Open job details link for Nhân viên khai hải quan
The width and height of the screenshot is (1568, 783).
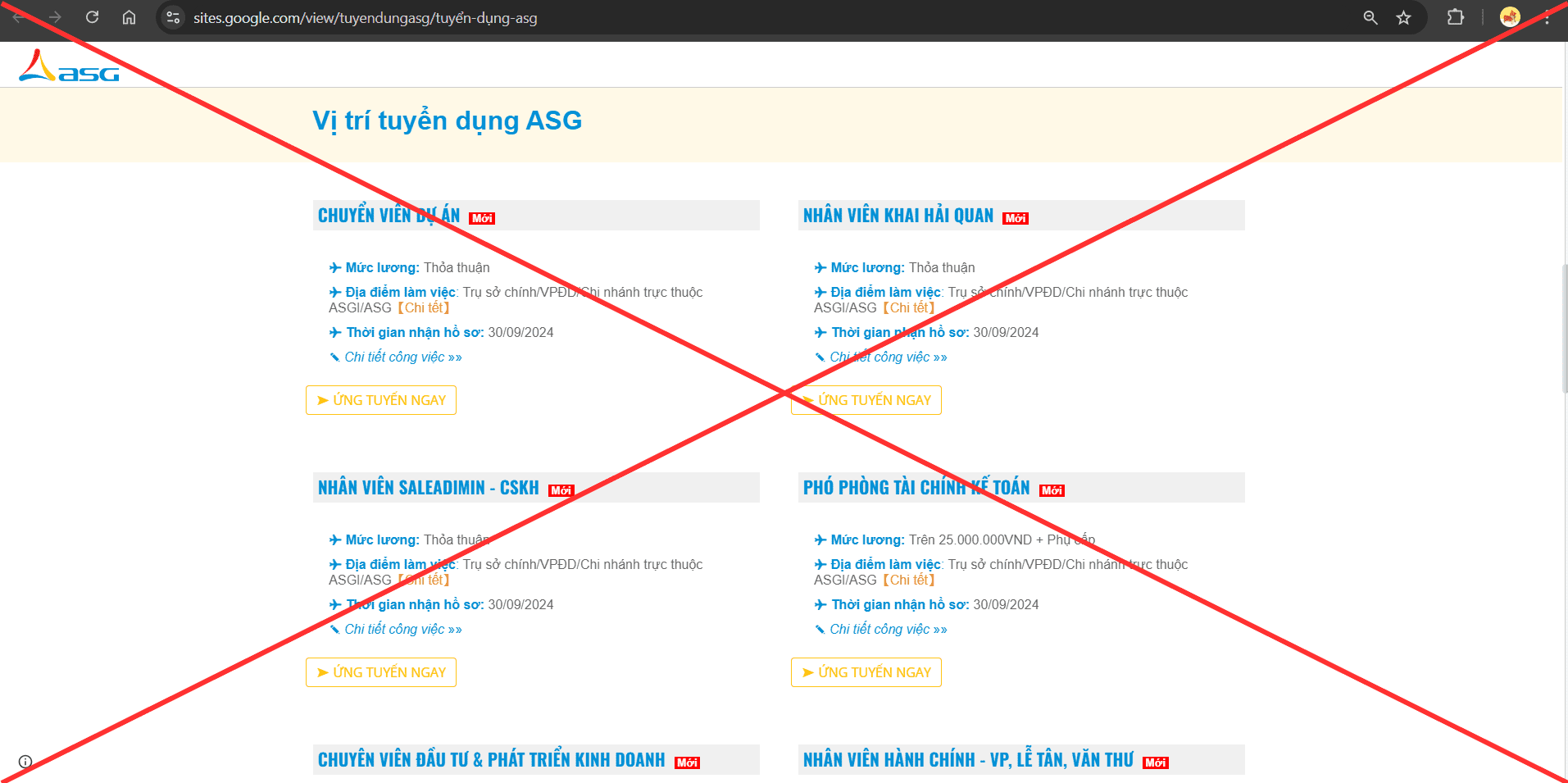[x=888, y=357]
